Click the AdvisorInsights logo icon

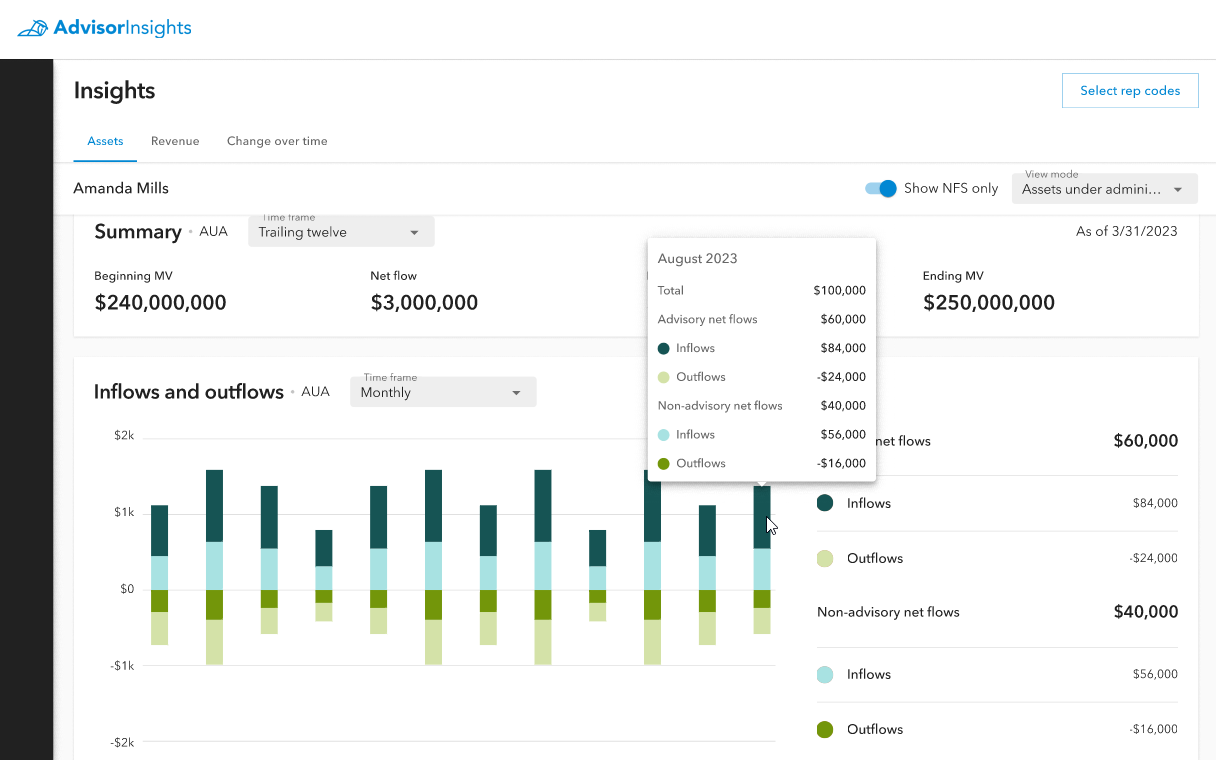(33, 28)
